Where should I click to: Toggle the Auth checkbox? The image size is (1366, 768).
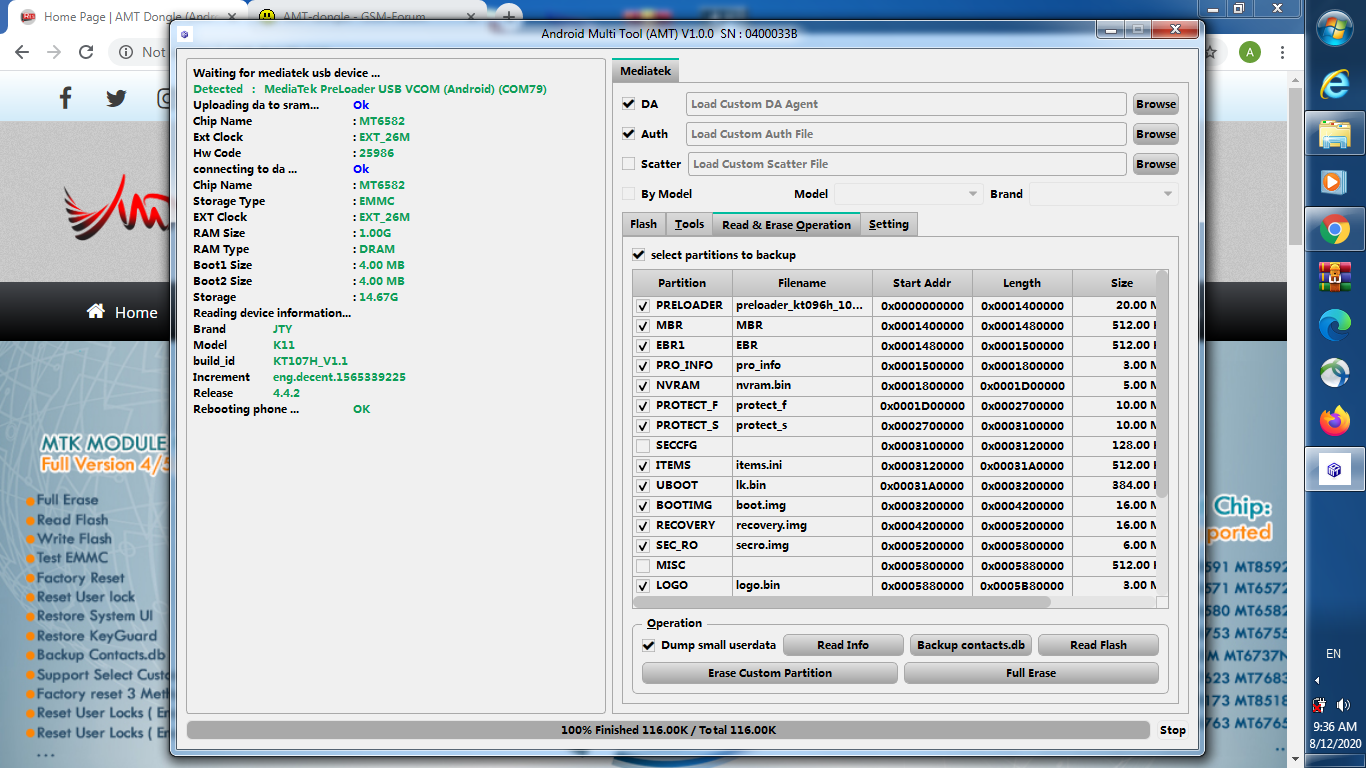tap(629, 134)
